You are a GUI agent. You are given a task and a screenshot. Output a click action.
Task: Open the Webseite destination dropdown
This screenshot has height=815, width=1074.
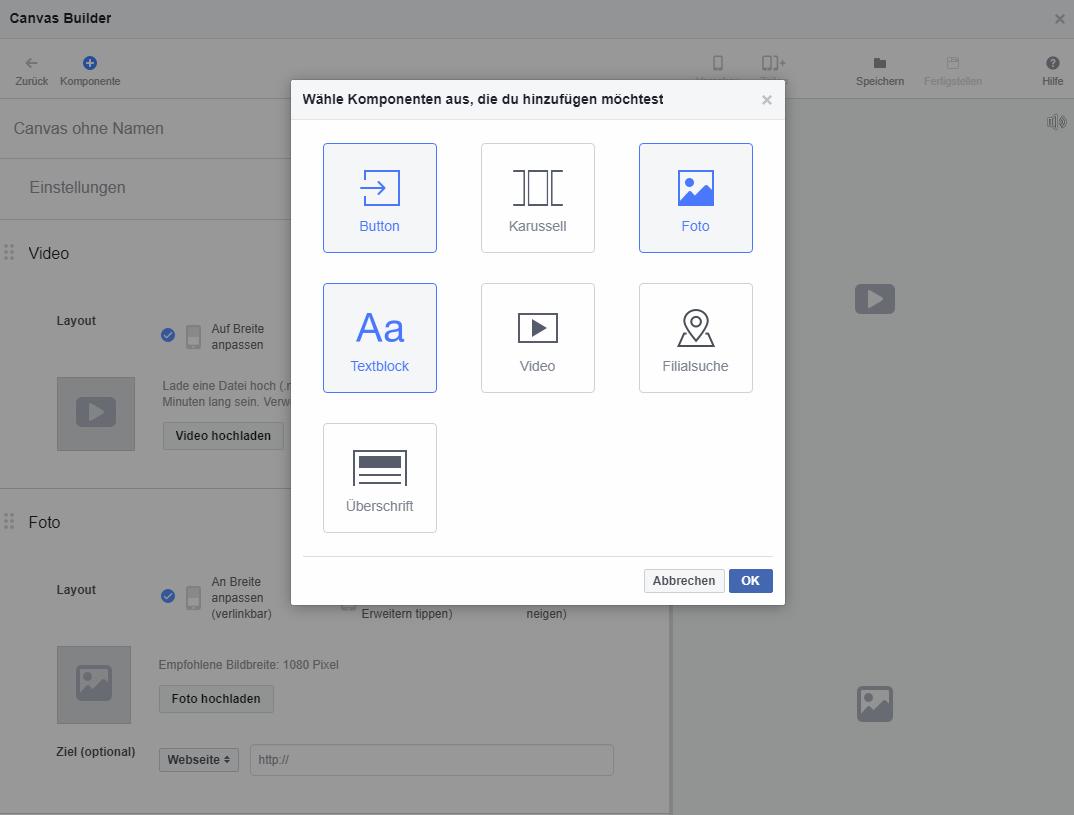[x=199, y=760]
